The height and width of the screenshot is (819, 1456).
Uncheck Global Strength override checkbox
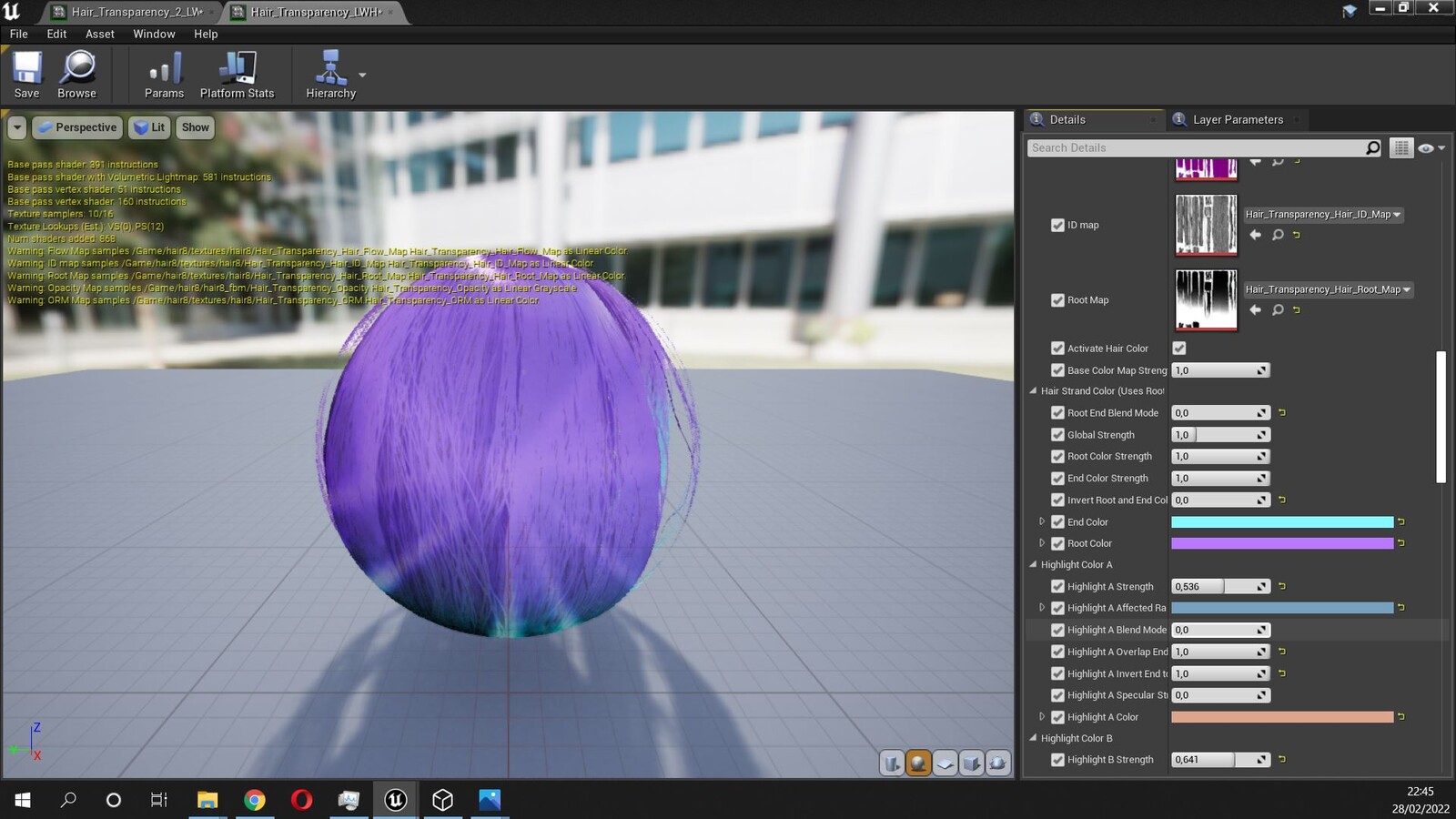[x=1057, y=435]
